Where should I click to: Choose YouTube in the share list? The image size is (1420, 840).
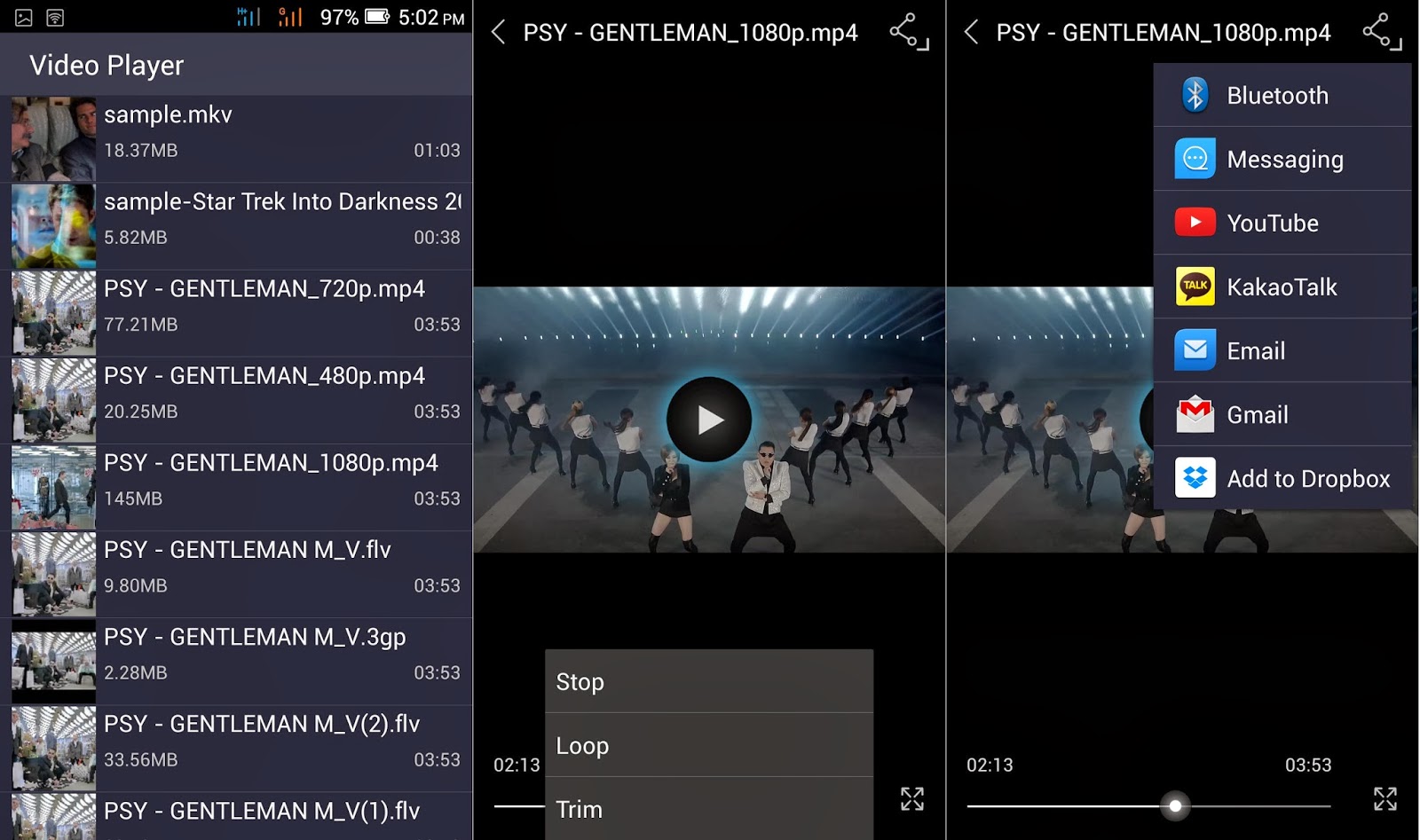click(1282, 223)
